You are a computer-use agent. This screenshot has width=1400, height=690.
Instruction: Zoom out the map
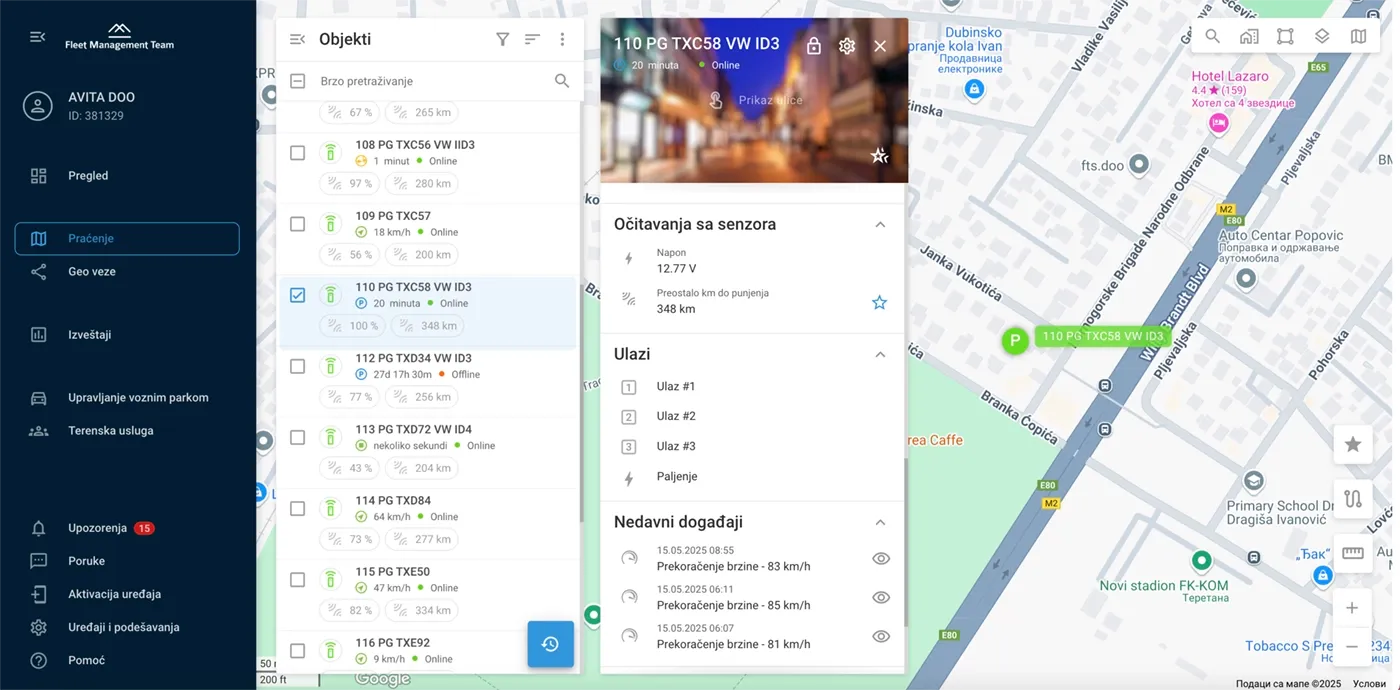point(1352,646)
